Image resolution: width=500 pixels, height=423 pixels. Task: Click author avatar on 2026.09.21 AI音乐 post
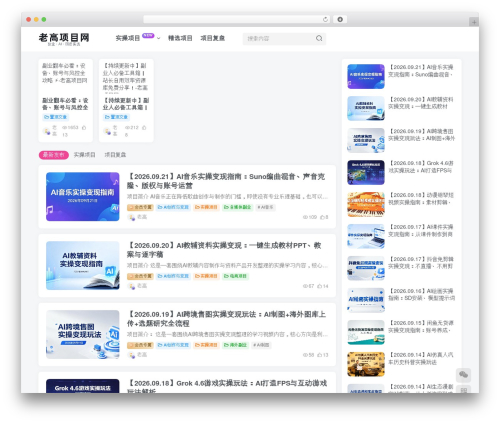click(x=132, y=217)
